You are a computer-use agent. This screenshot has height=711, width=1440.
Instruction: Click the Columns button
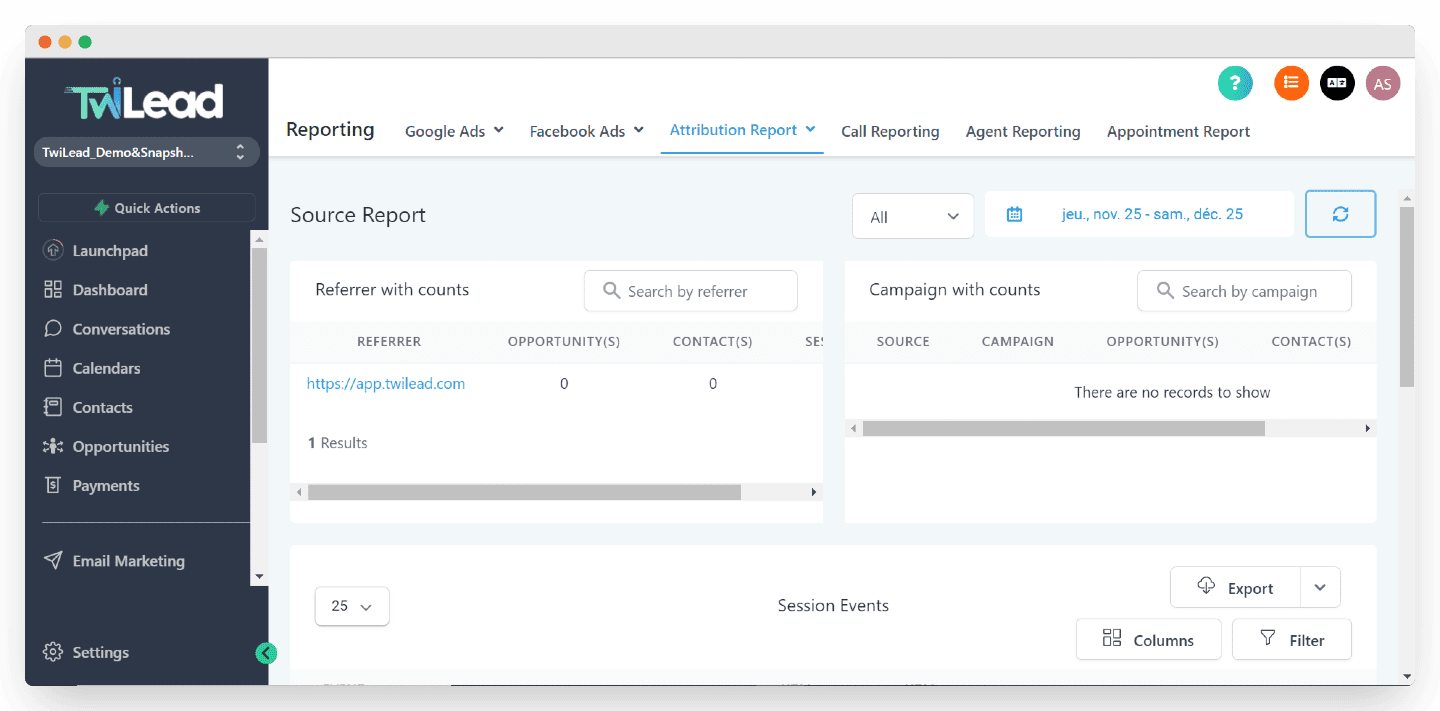coord(1149,639)
